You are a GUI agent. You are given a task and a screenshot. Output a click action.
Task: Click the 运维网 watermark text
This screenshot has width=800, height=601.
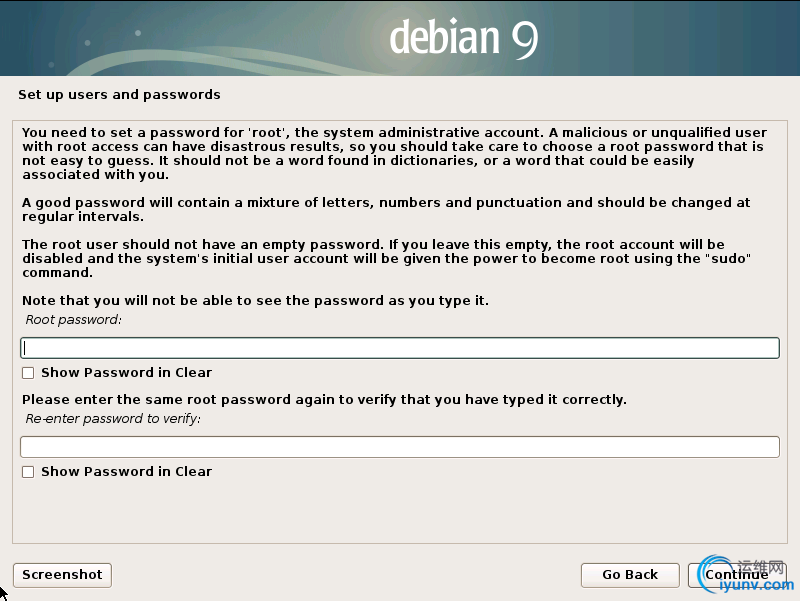(x=761, y=567)
